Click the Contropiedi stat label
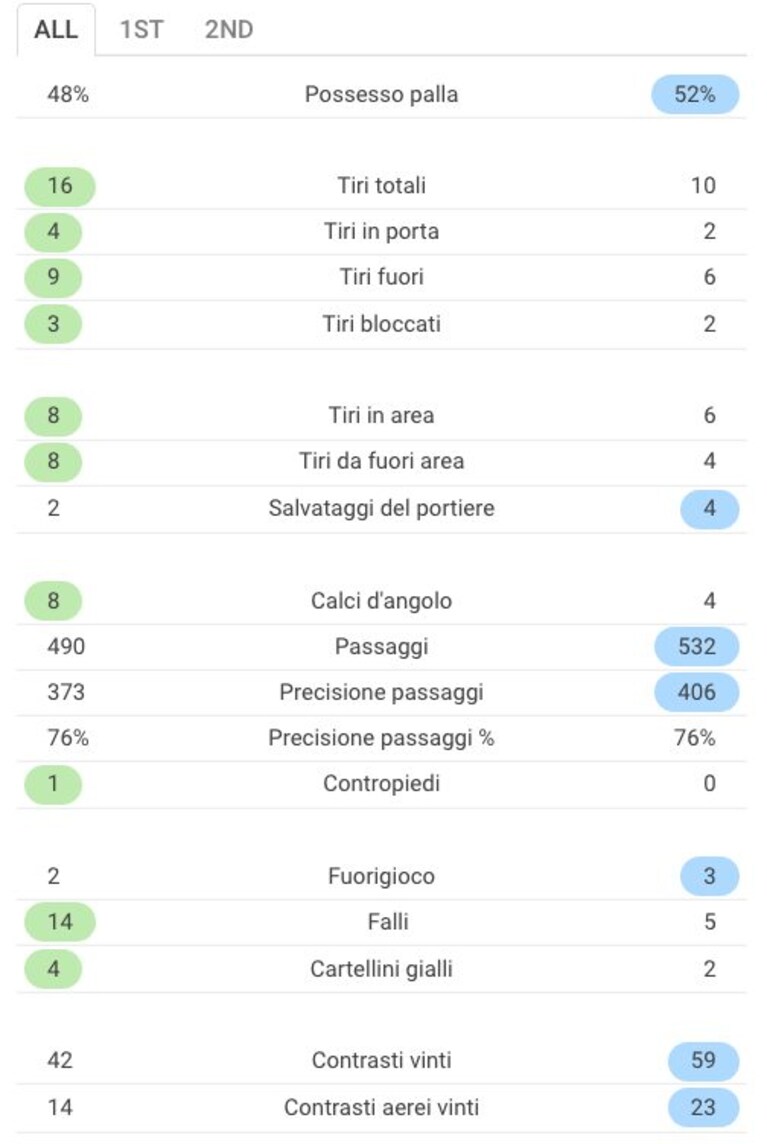The height and width of the screenshot is (1144, 767). point(381,784)
